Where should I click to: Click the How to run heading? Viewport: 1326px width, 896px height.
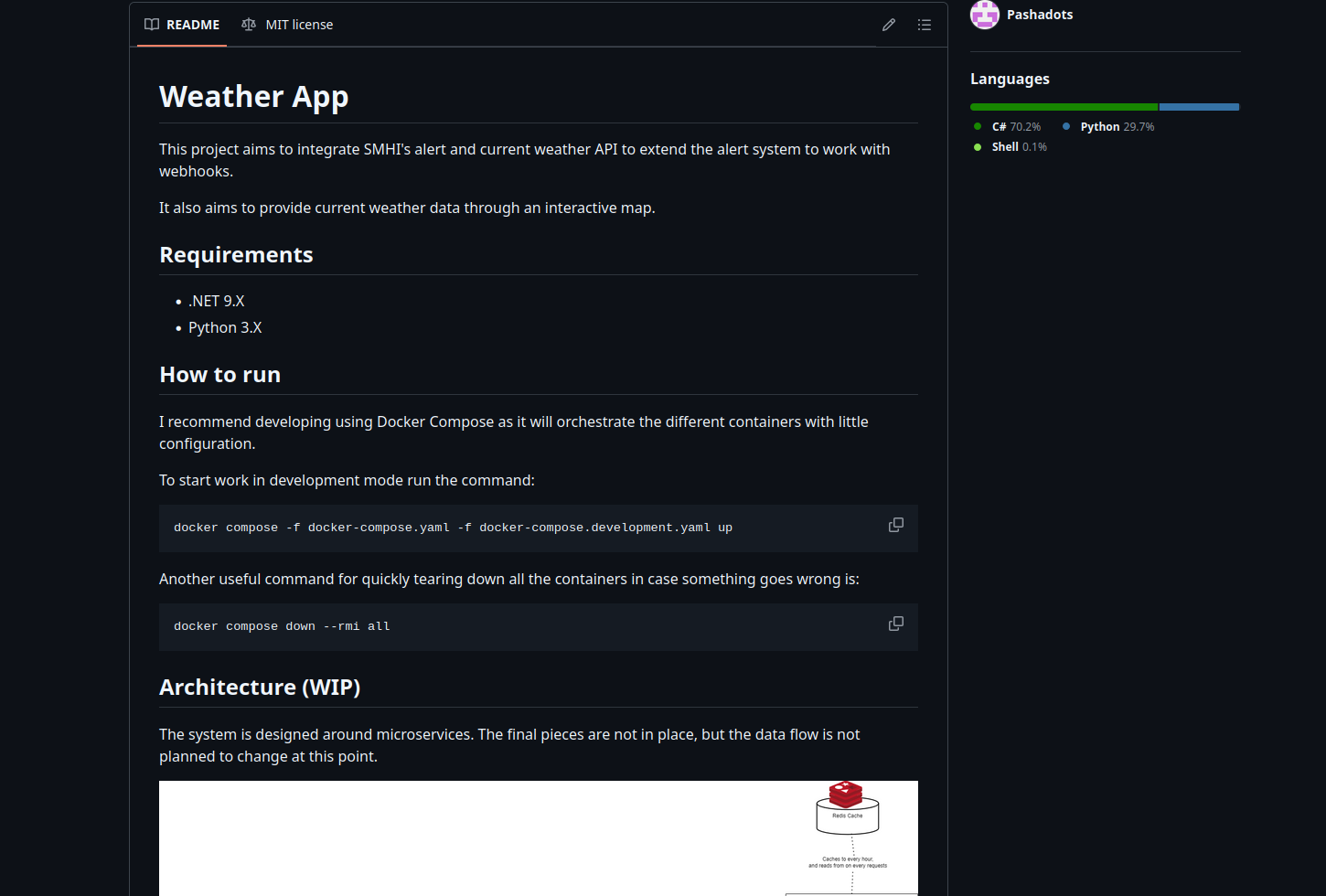click(219, 375)
